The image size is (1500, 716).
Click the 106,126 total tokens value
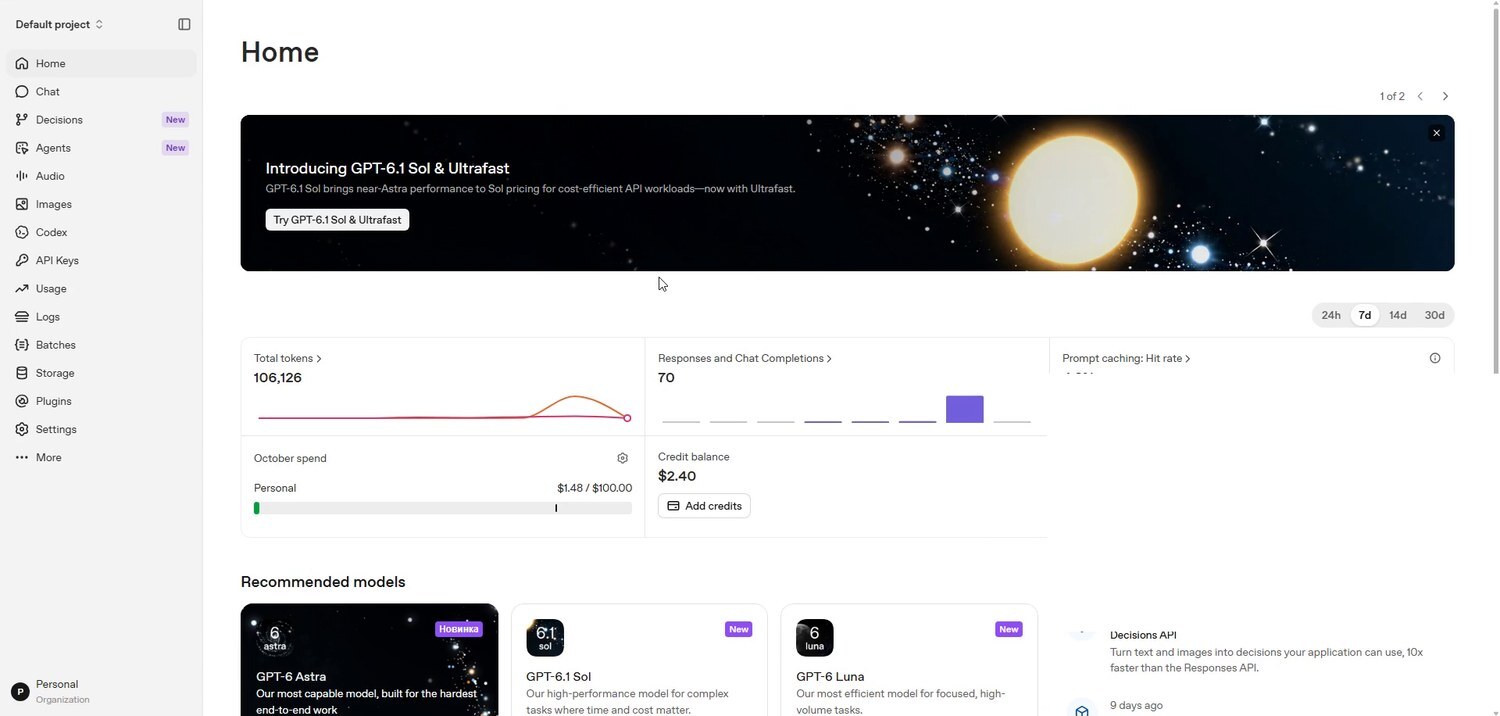(x=278, y=378)
